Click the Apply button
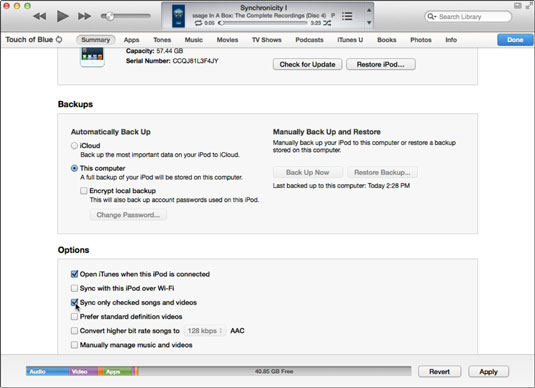 coord(489,371)
